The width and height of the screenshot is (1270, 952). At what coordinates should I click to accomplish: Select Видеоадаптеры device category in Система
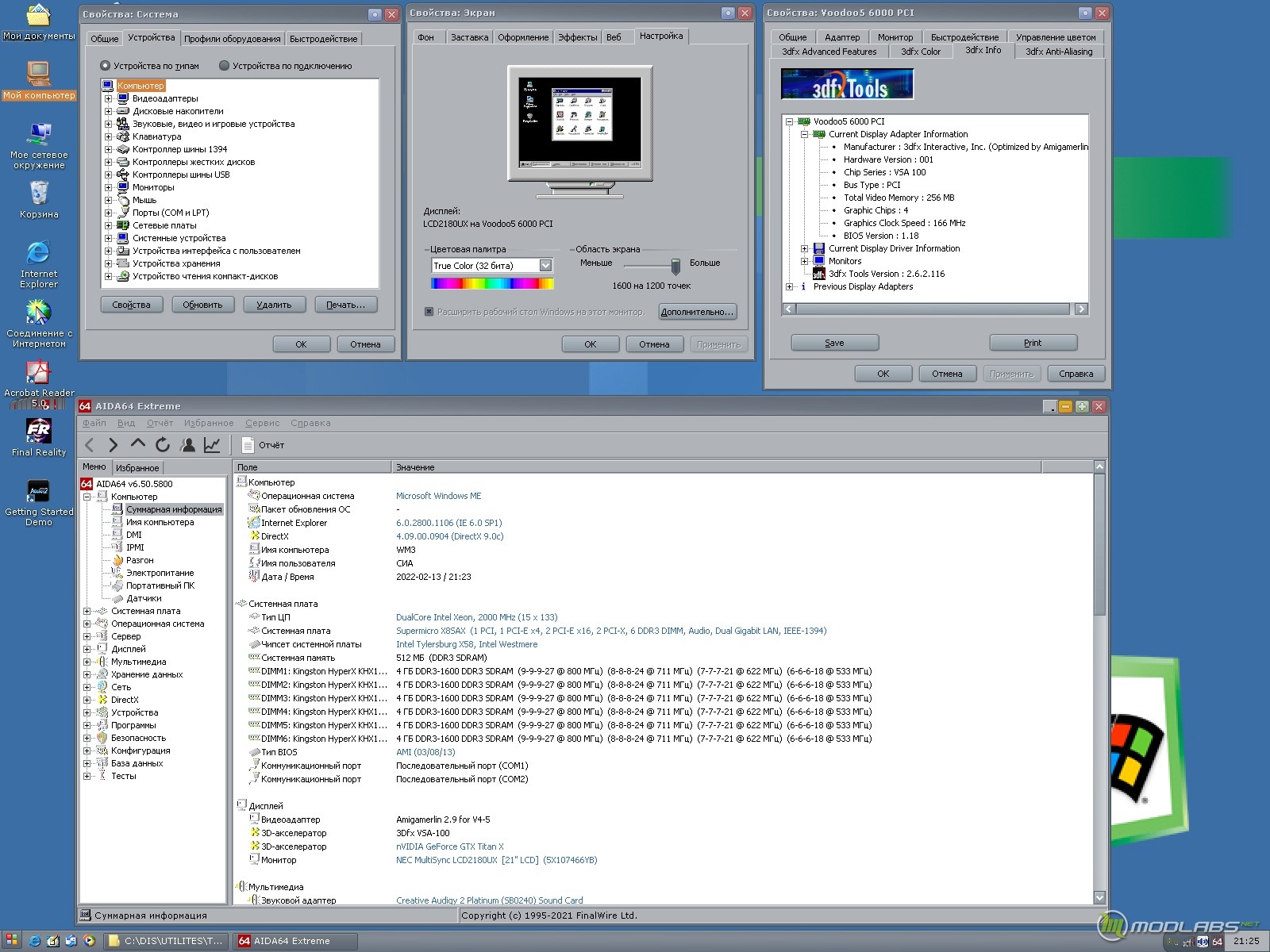pyautogui.click(x=165, y=98)
